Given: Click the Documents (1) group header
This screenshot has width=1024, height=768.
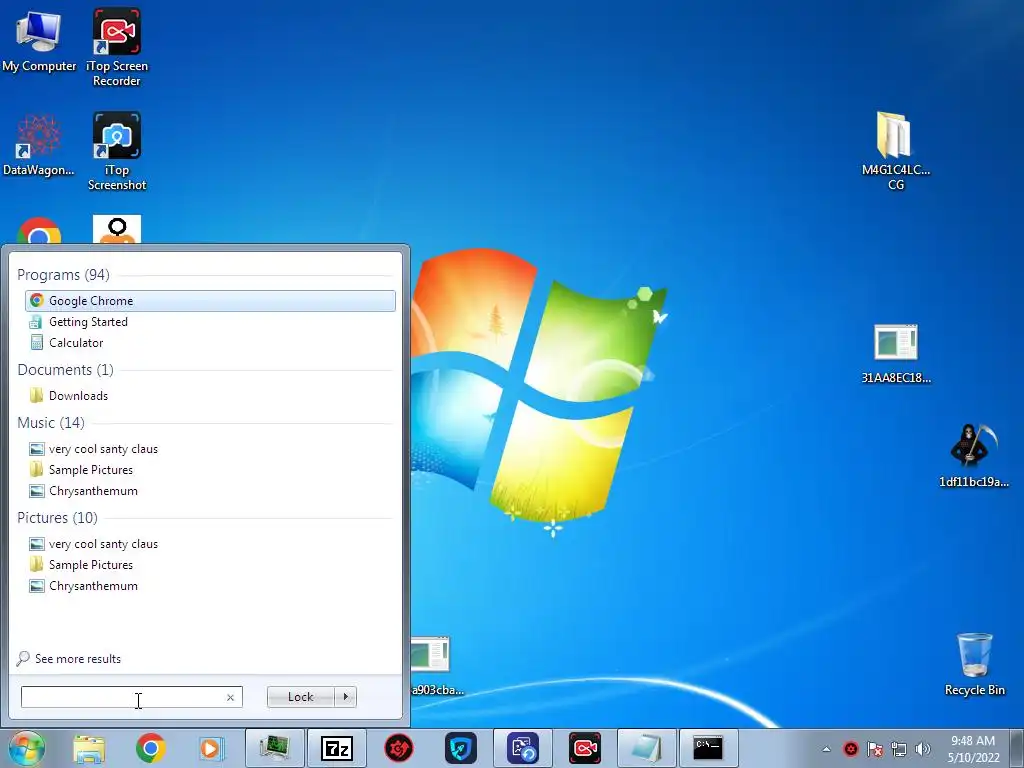Looking at the screenshot, I should pyautogui.click(x=65, y=370).
